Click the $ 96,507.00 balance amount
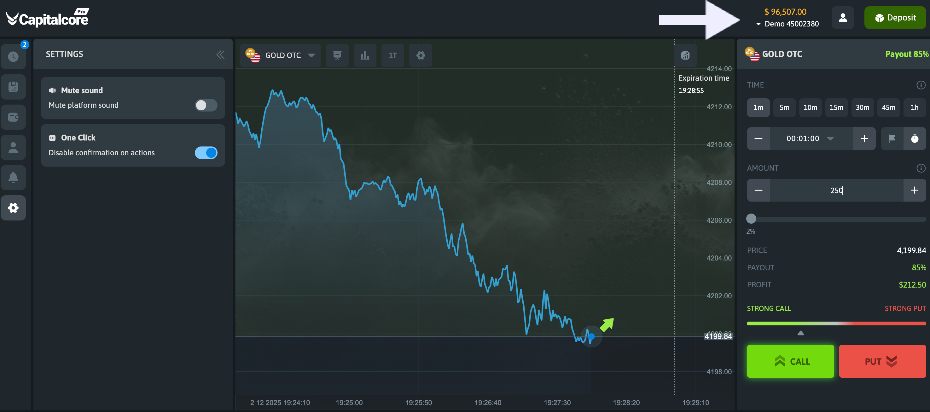The width and height of the screenshot is (930, 412). point(785,11)
